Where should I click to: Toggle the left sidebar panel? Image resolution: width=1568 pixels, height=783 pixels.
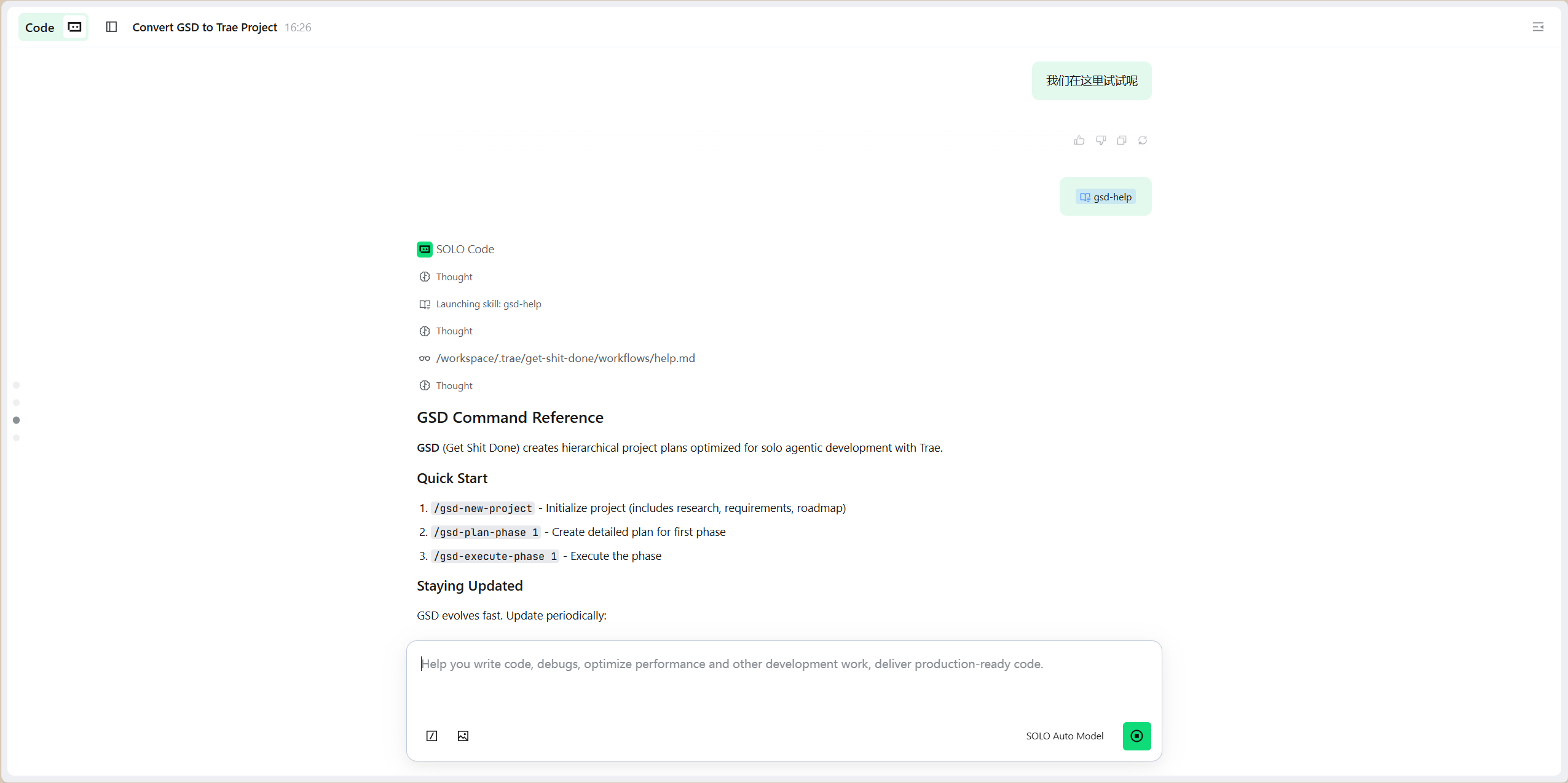pos(111,27)
